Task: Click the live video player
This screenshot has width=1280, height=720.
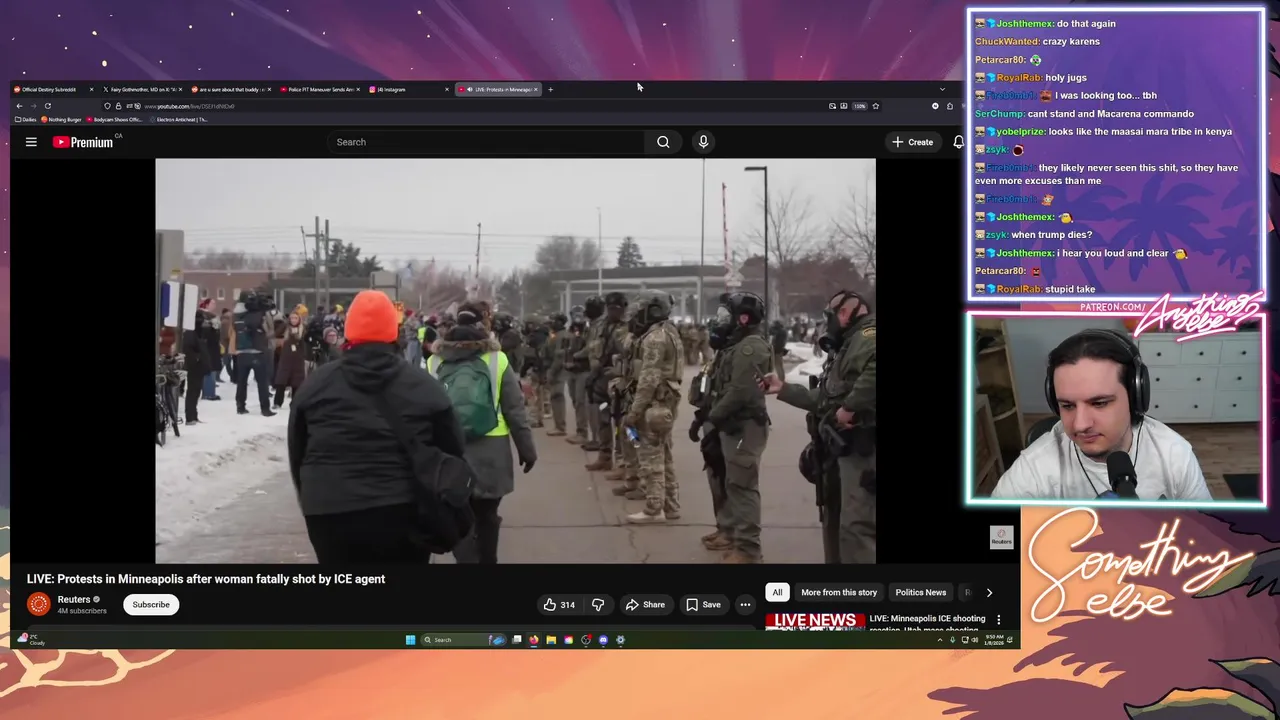Action: coord(515,361)
